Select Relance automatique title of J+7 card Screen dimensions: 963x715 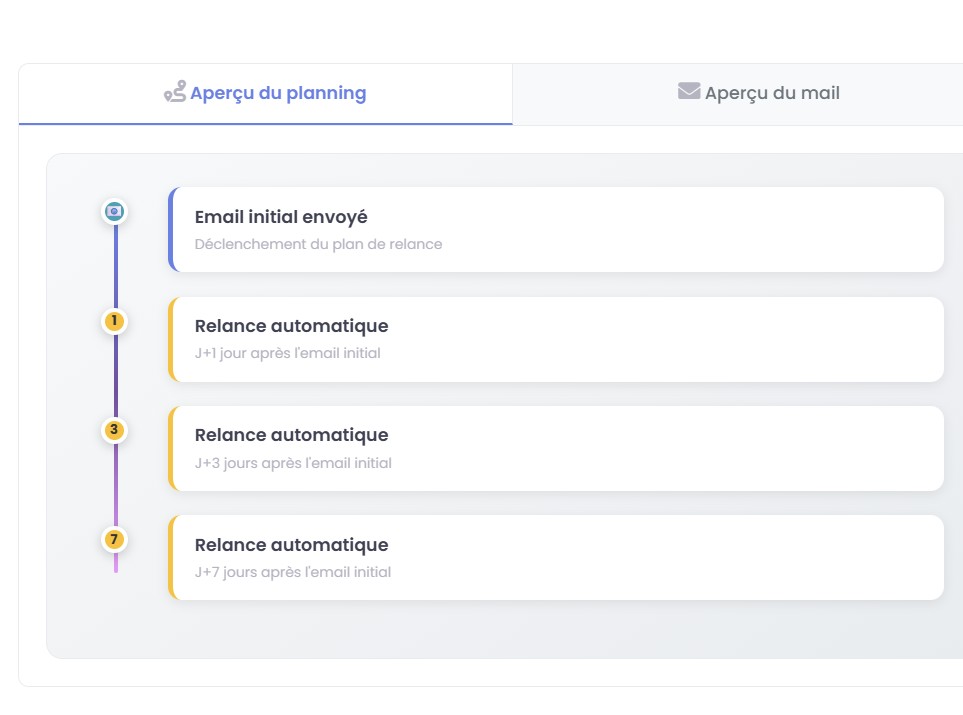pos(291,545)
